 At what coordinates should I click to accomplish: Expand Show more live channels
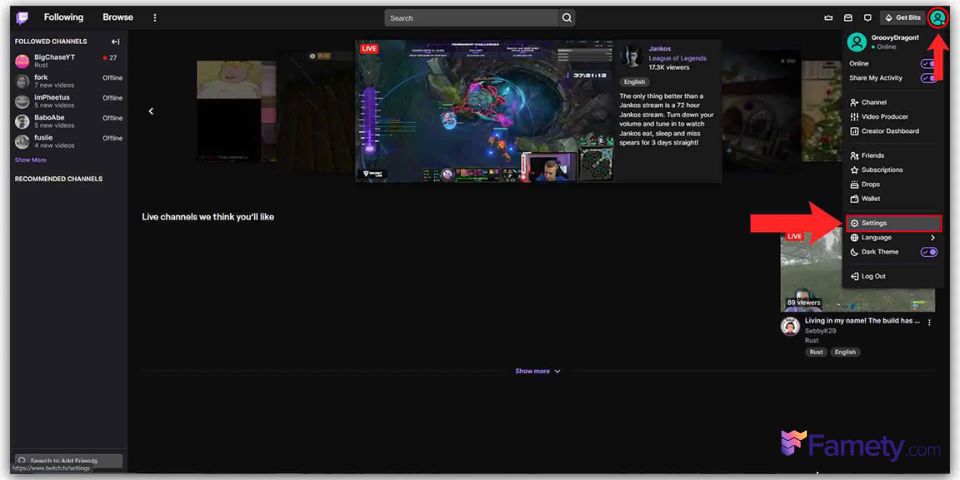click(x=538, y=371)
